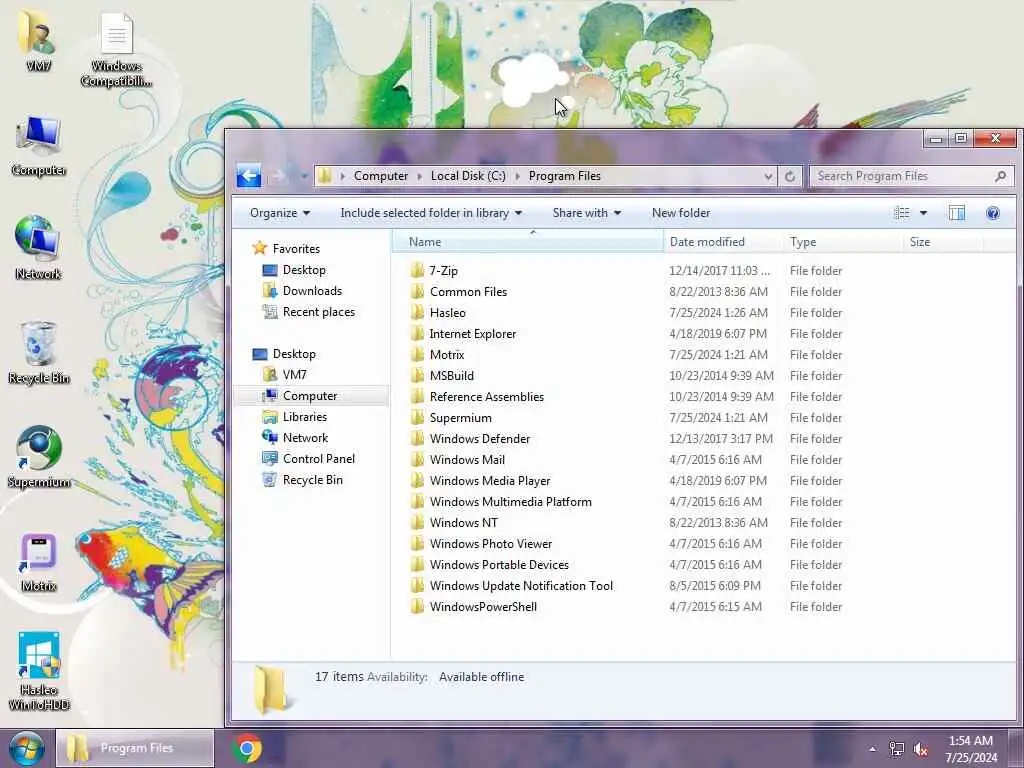Select the Common Files folder
Screen dimensions: 1024x768
(x=468, y=291)
